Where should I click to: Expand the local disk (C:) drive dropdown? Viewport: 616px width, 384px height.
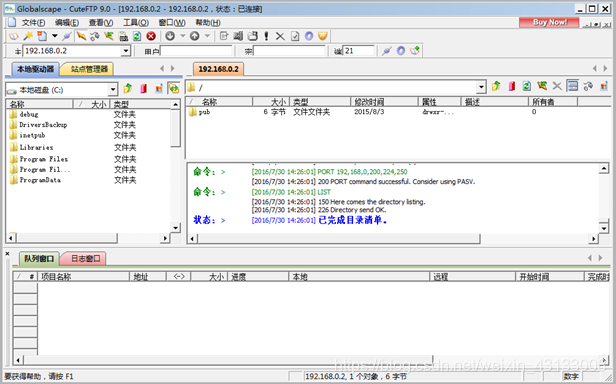pos(113,90)
